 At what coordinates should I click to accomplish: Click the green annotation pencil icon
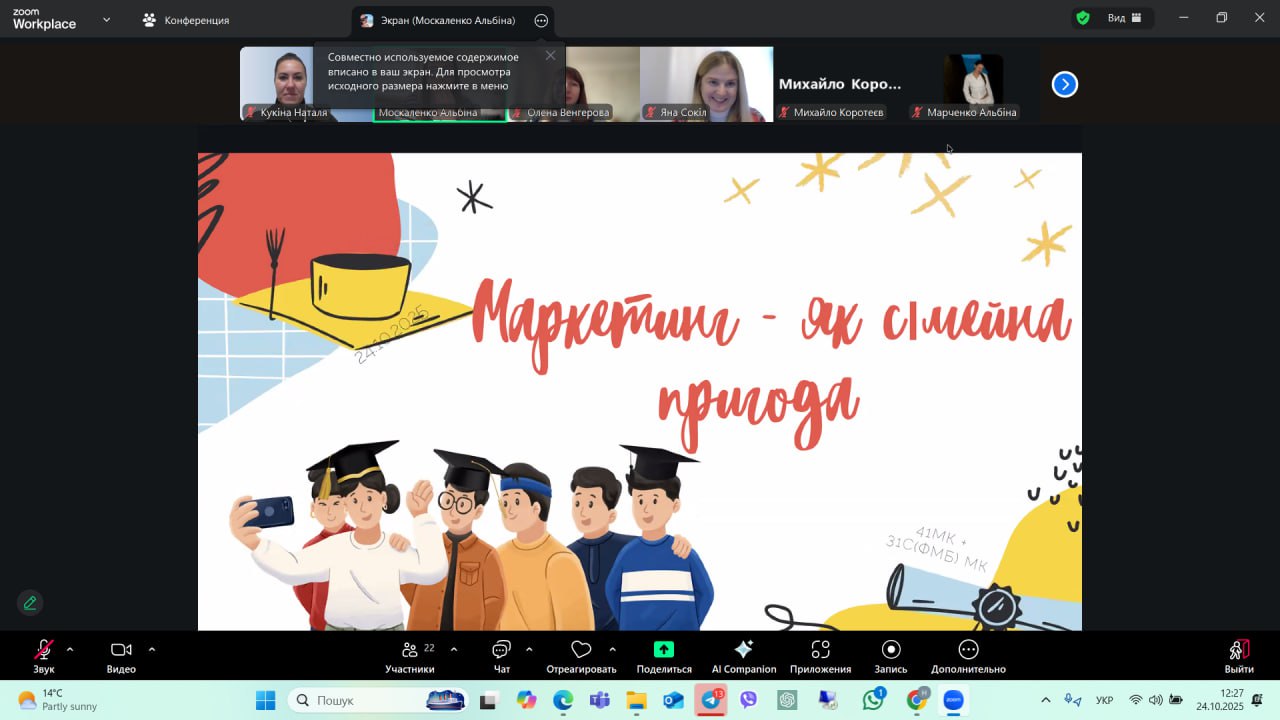tap(30, 603)
